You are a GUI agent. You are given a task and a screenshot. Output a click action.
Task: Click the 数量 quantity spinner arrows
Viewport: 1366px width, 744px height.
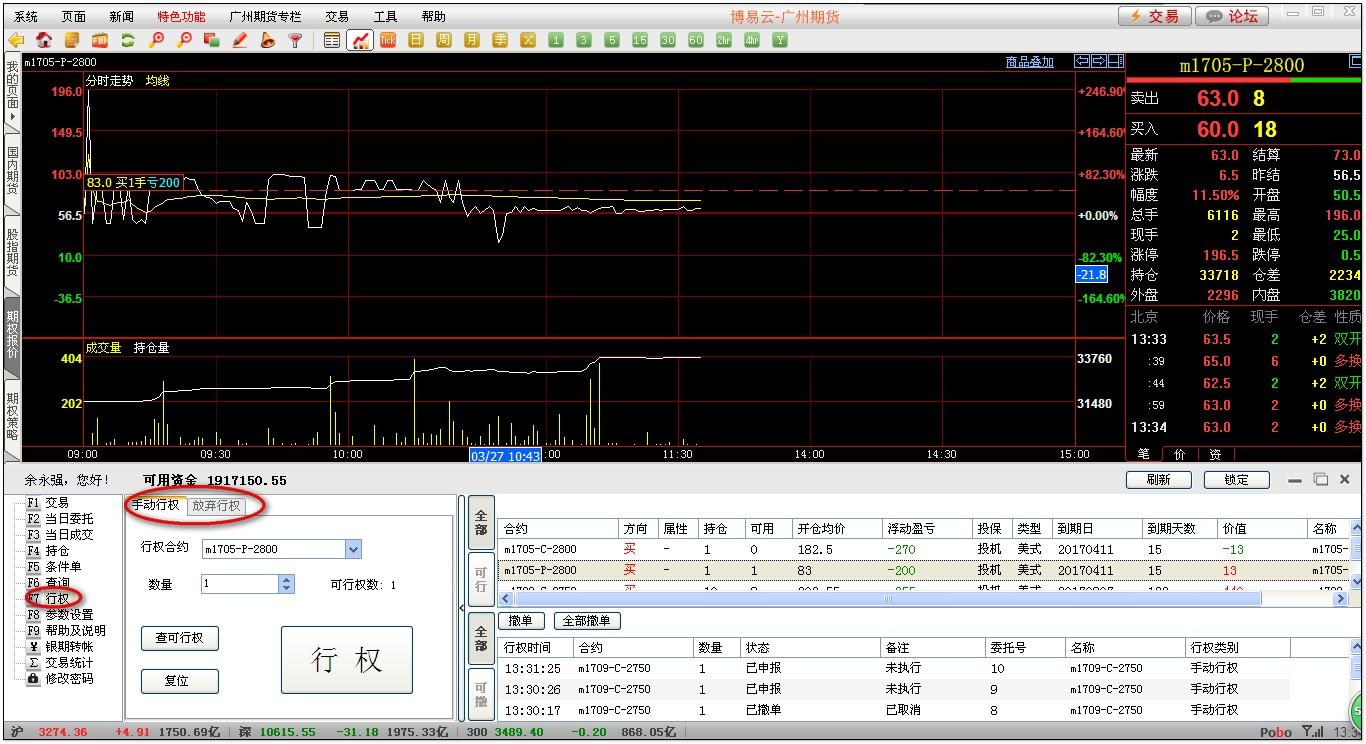coord(287,584)
